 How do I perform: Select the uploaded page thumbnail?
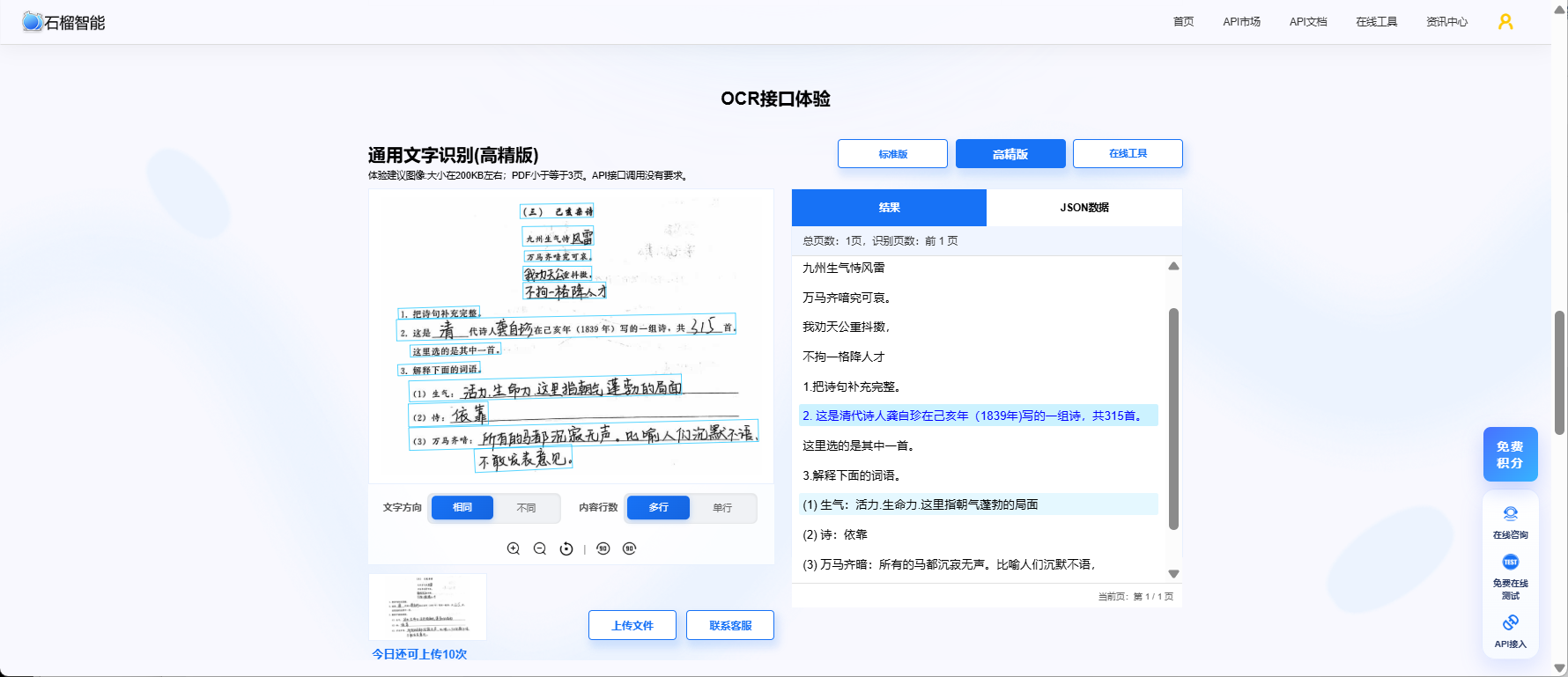point(427,607)
